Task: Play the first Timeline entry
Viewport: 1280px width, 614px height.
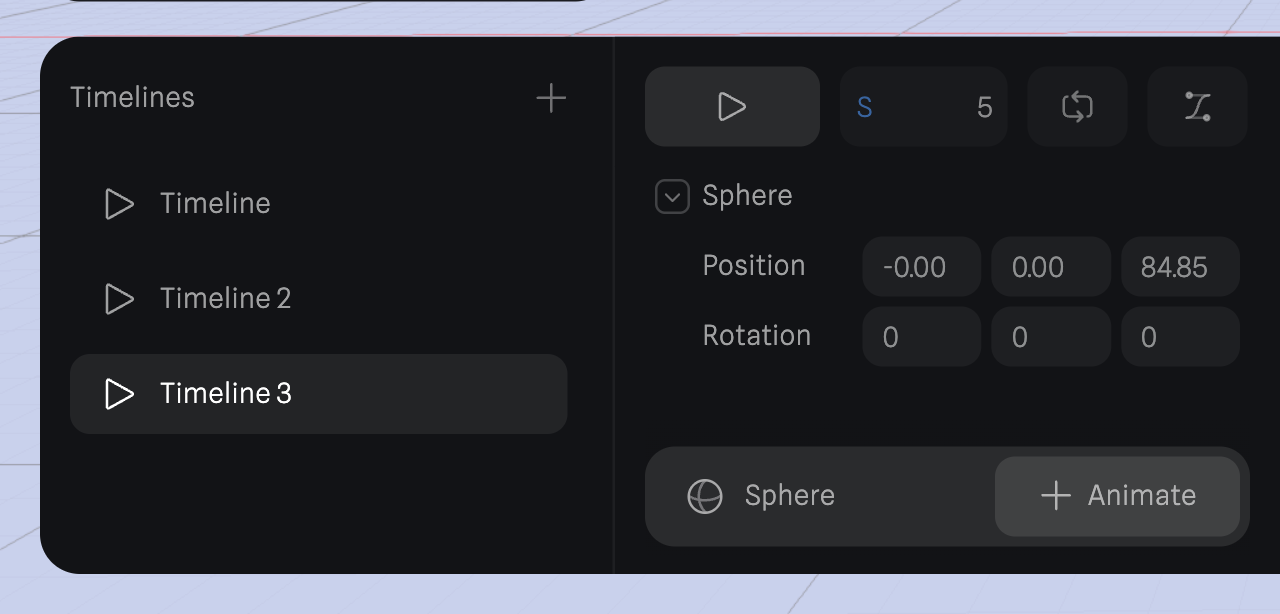Action: pos(119,204)
